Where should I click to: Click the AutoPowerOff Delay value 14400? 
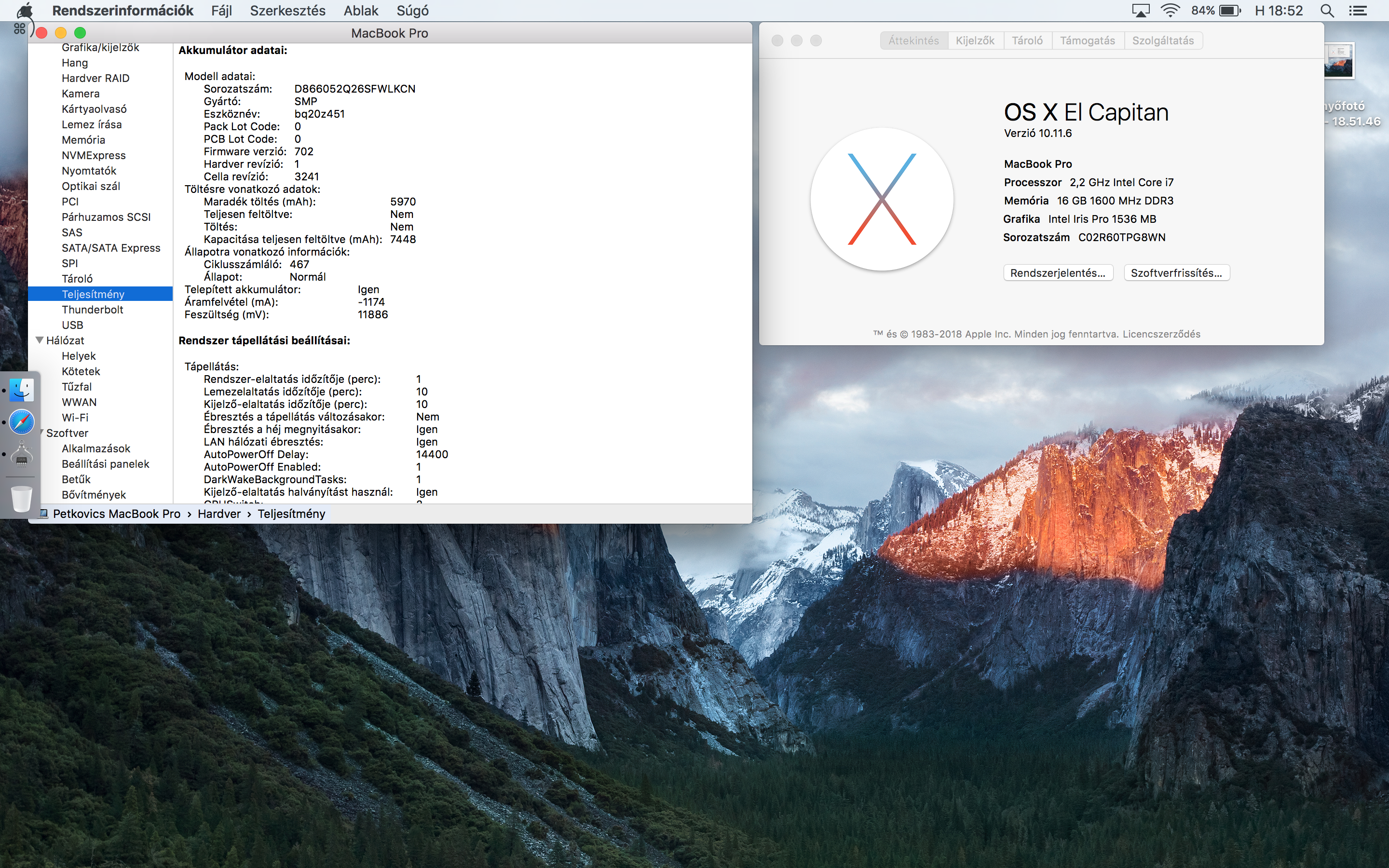(432, 454)
